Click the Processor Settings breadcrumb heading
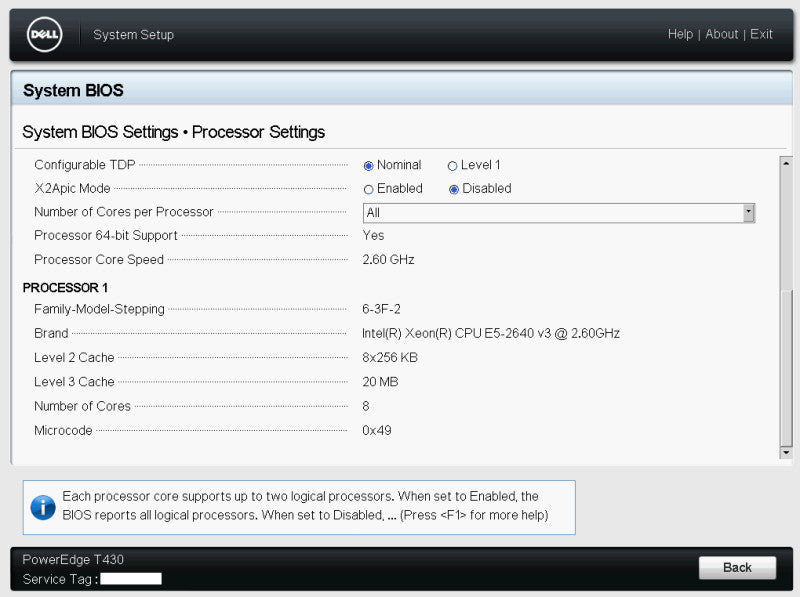Viewport: 800px width, 597px height. [258, 132]
